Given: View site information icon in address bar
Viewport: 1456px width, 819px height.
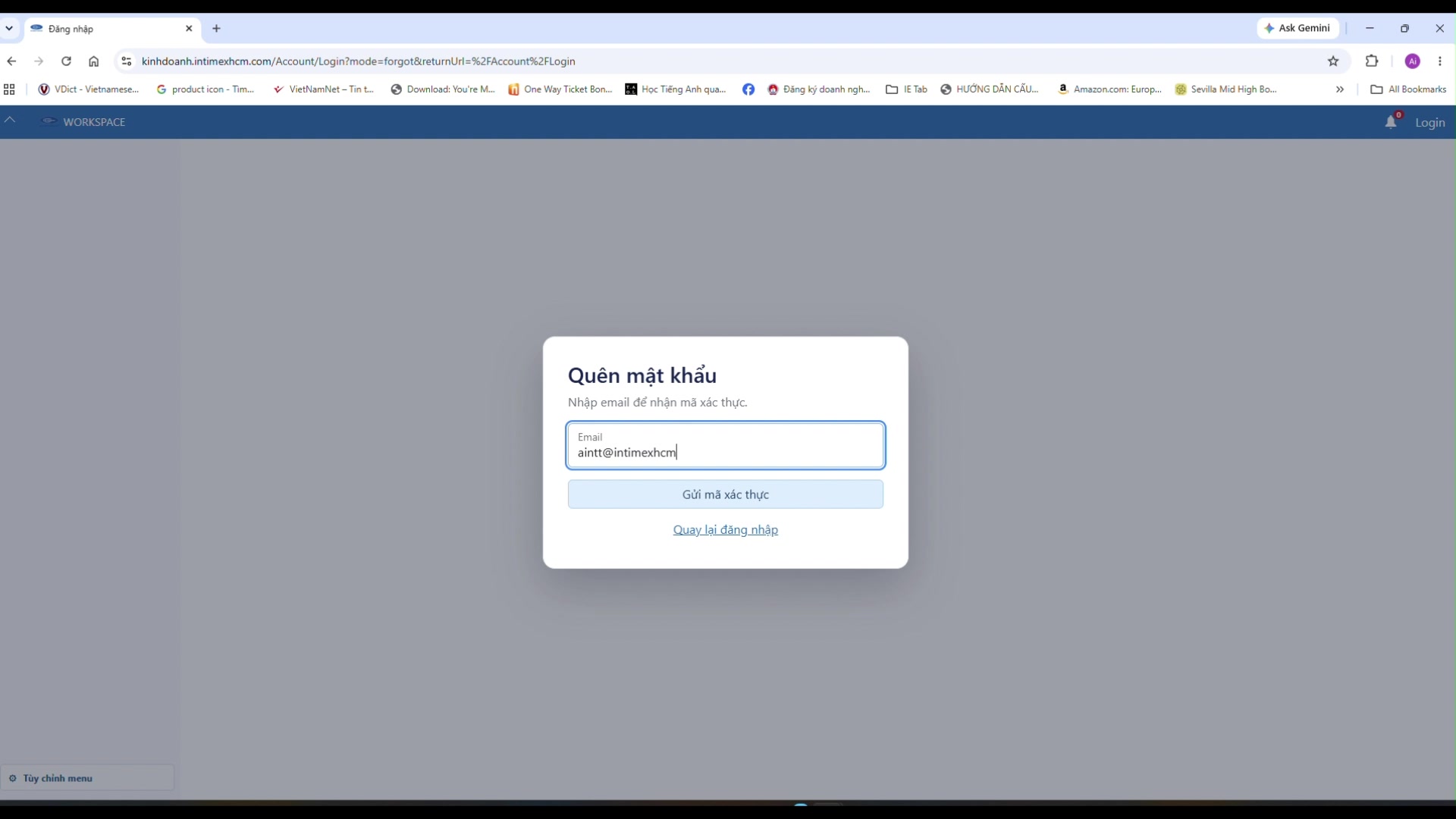Looking at the screenshot, I should click(x=127, y=61).
